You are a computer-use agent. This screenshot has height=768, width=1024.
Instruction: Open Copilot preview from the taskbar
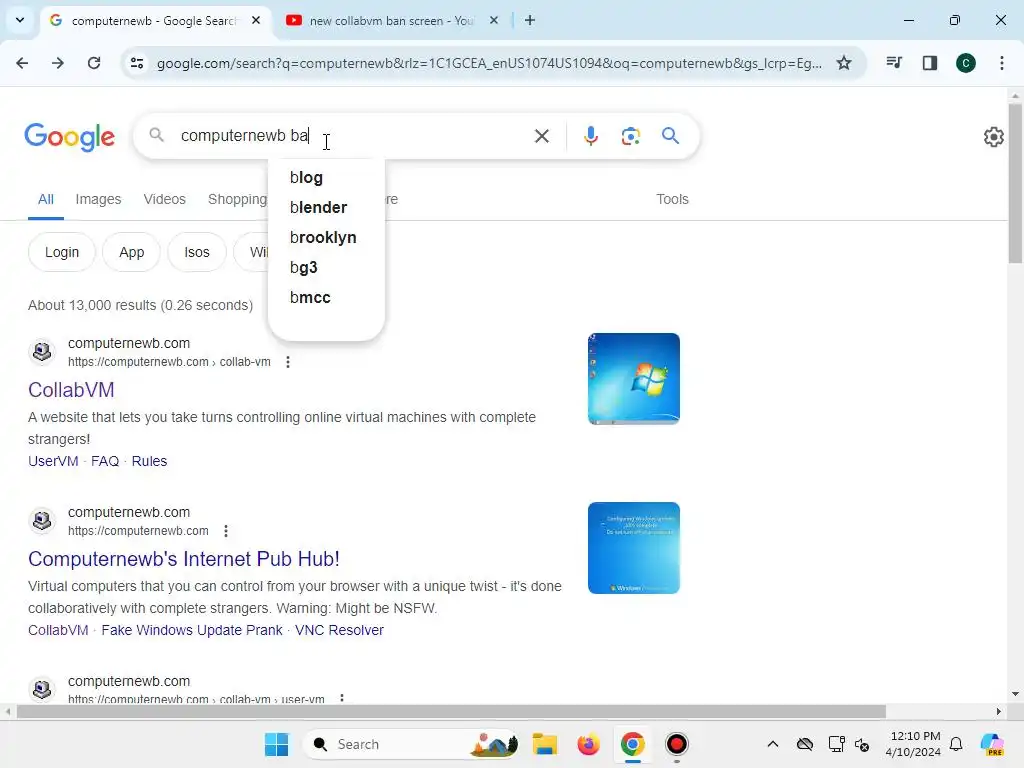click(992, 744)
